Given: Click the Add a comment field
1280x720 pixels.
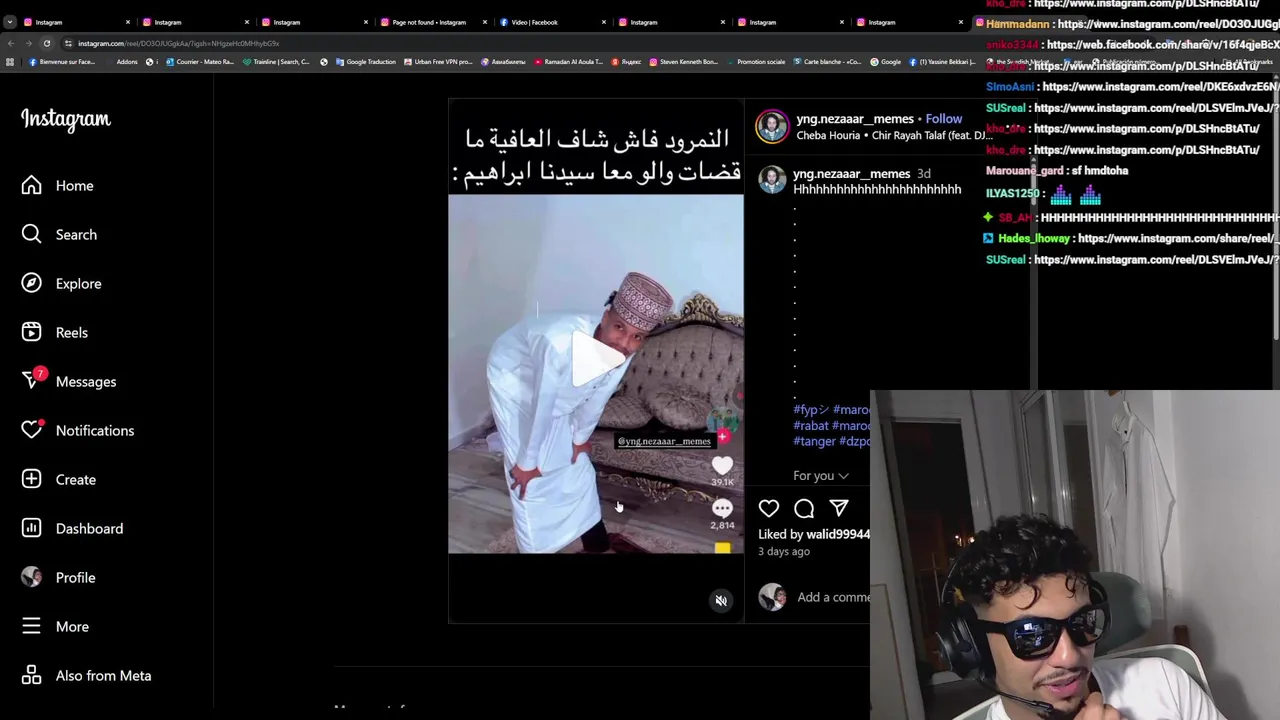Looking at the screenshot, I should click(x=833, y=597).
